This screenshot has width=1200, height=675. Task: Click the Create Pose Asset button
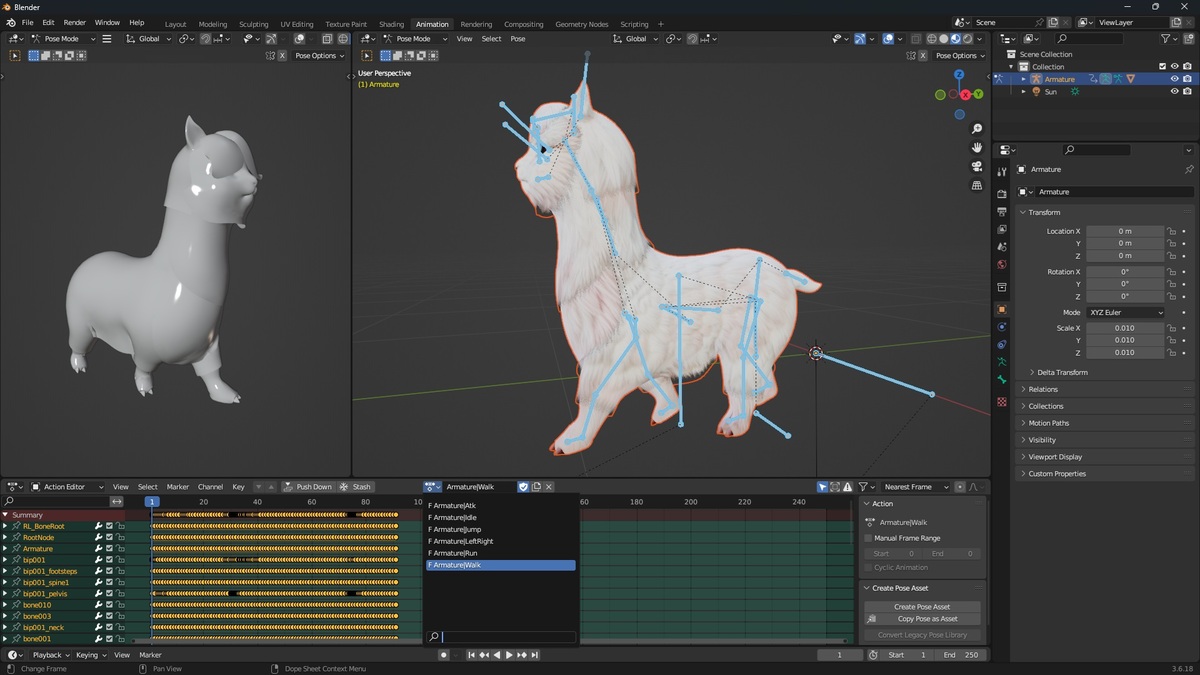[922, 607]
